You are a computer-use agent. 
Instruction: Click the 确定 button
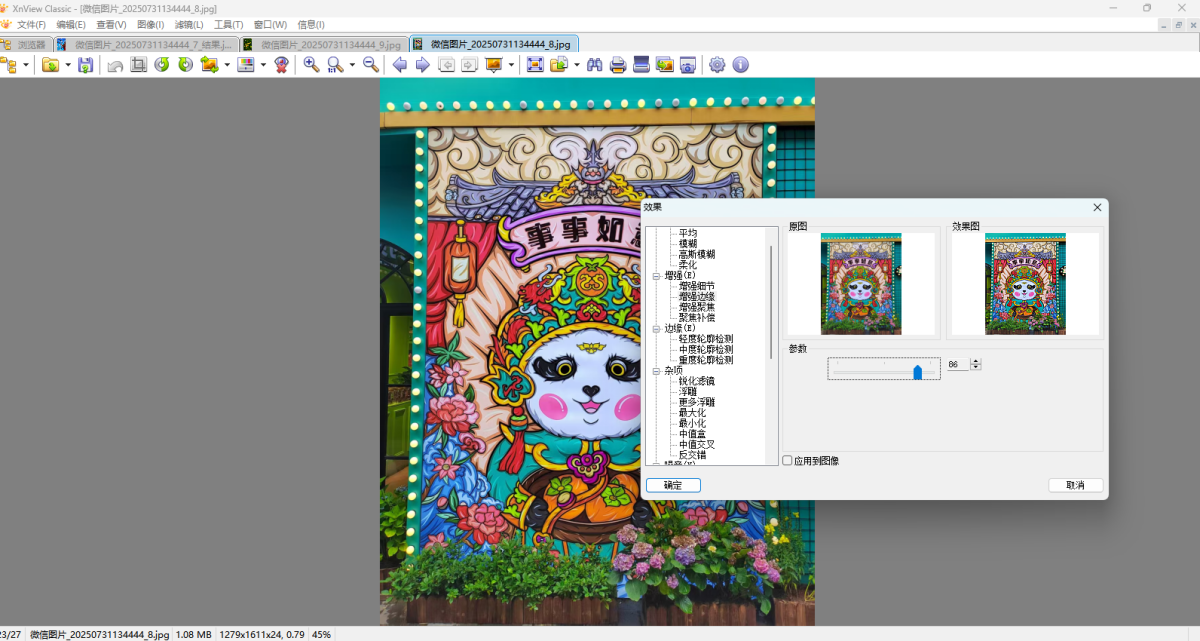pyautogui.click(x=673, y=485)
